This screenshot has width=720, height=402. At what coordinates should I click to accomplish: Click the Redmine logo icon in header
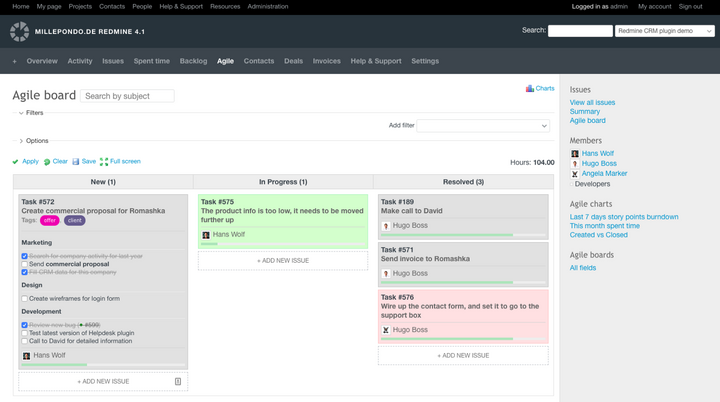pyautogui.click(x=19, y=32)
